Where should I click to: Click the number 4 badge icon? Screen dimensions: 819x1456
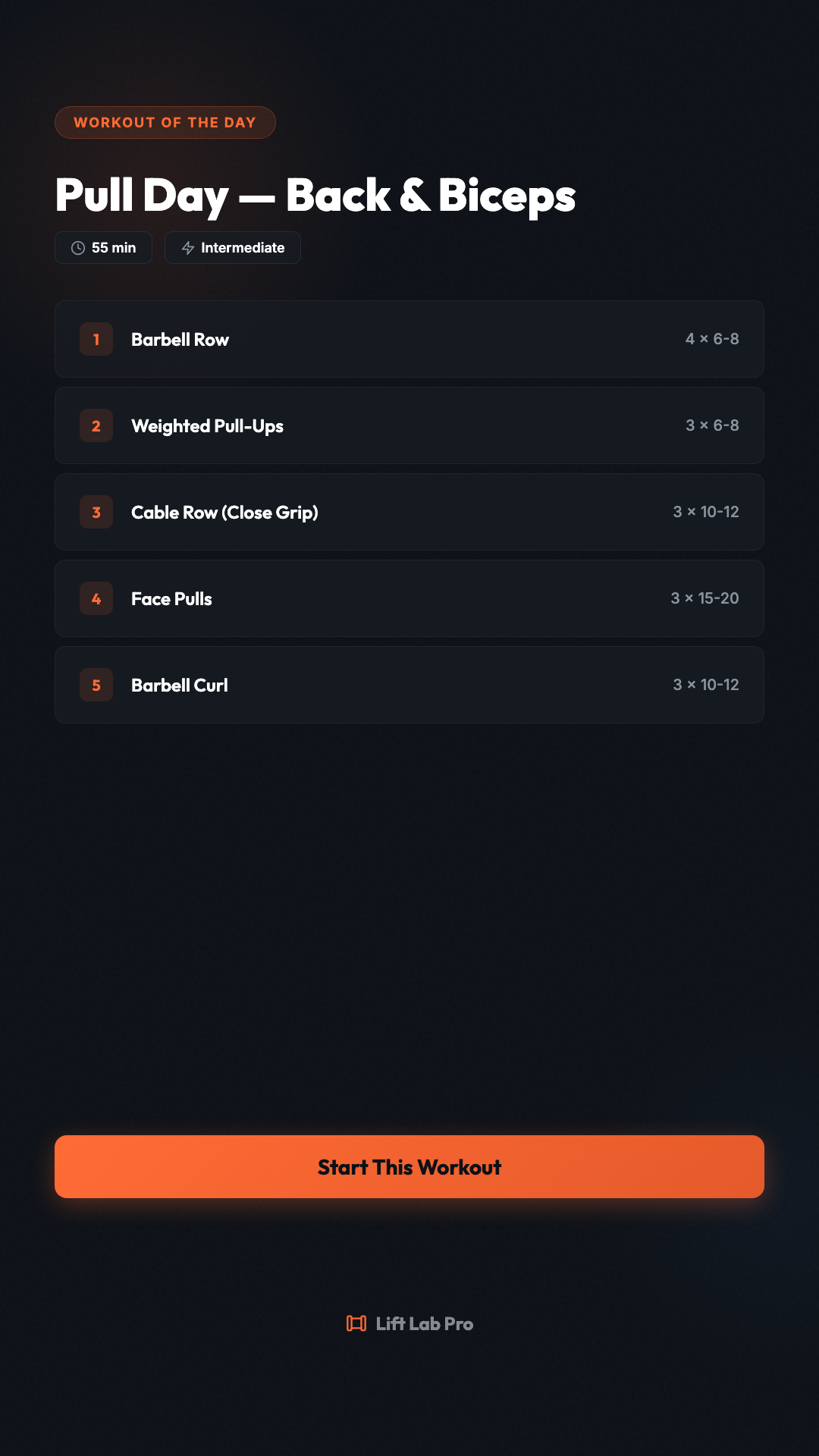[x=96, y=598]
